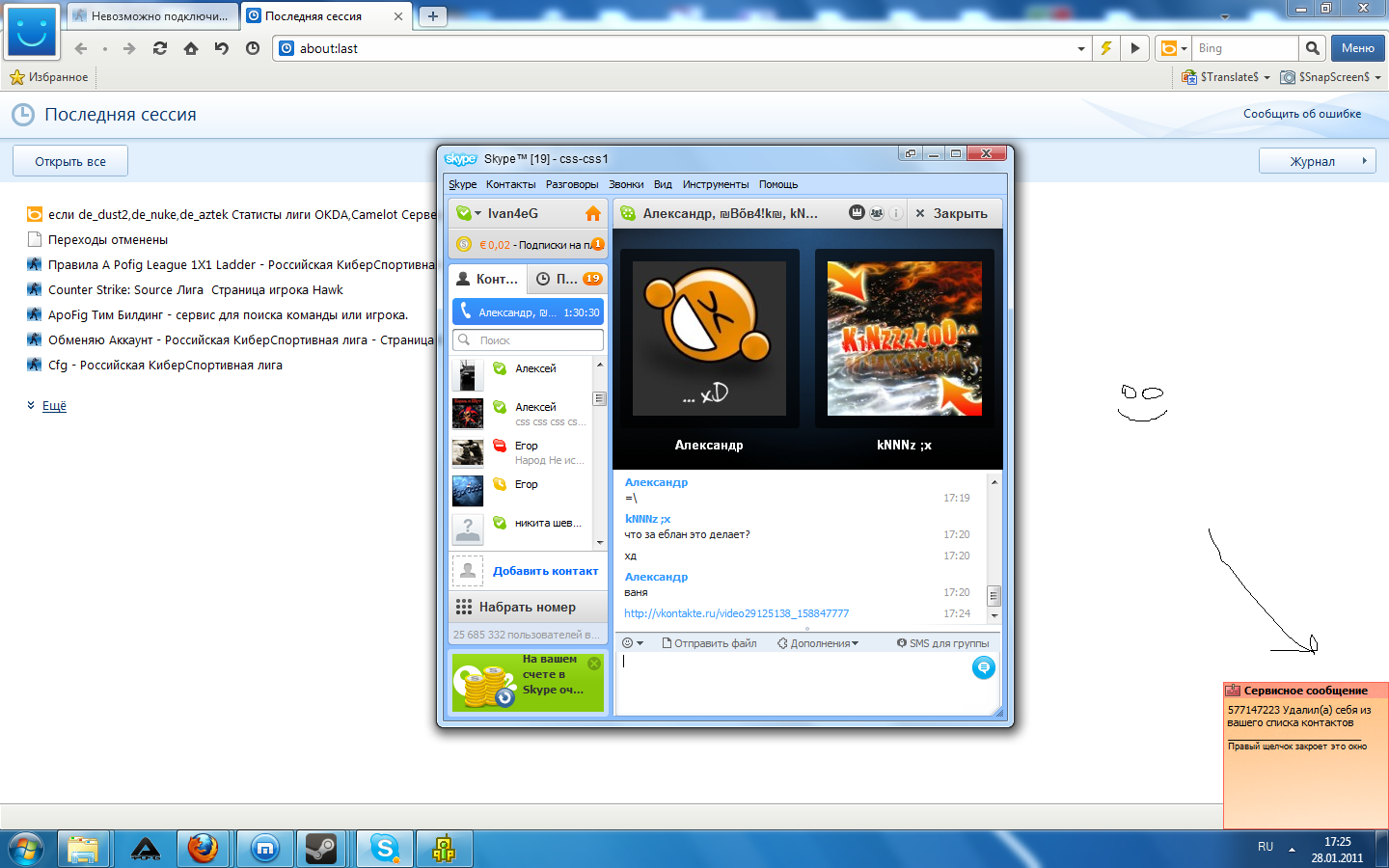Open the Skype status dropdown beside Ivan4eG
Screen dimensions: 1389x868
(x=469, y=213)
